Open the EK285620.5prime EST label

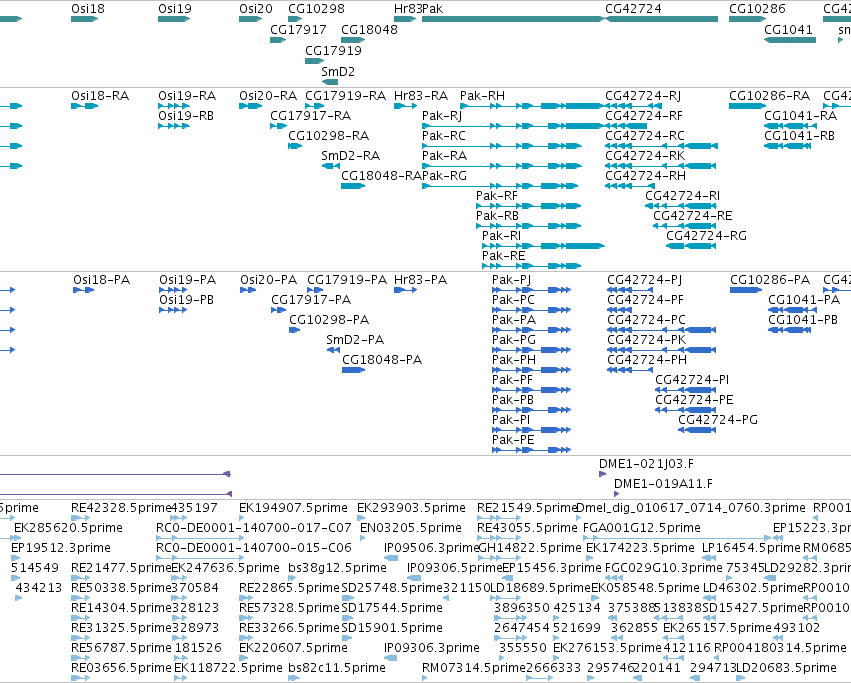[x=68, y=528]
